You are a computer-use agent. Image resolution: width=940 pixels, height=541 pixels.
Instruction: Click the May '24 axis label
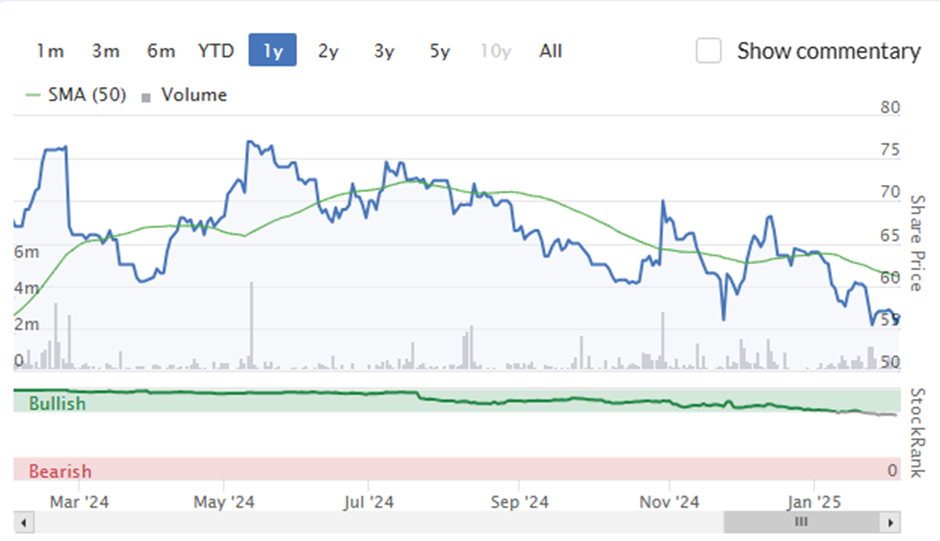(x=224, y=502)
